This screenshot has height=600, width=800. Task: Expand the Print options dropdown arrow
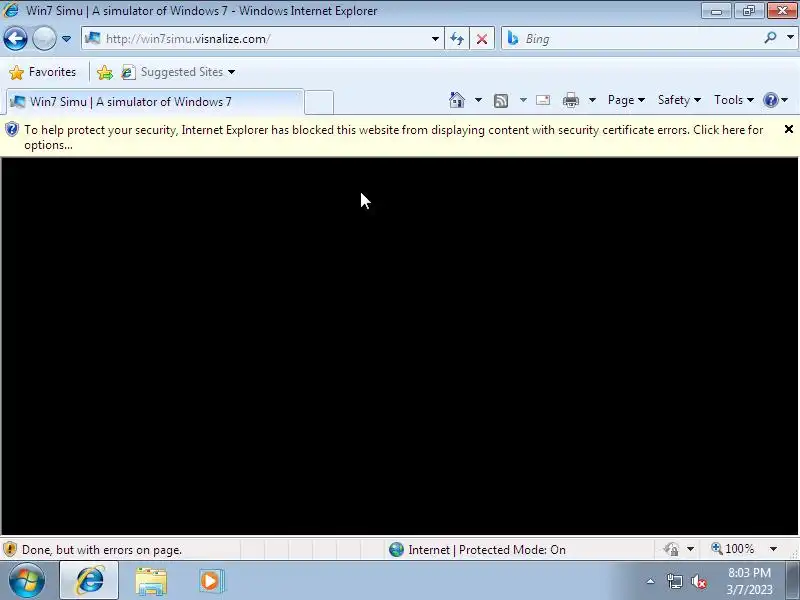pyautogui.click(x=592, y=100)
